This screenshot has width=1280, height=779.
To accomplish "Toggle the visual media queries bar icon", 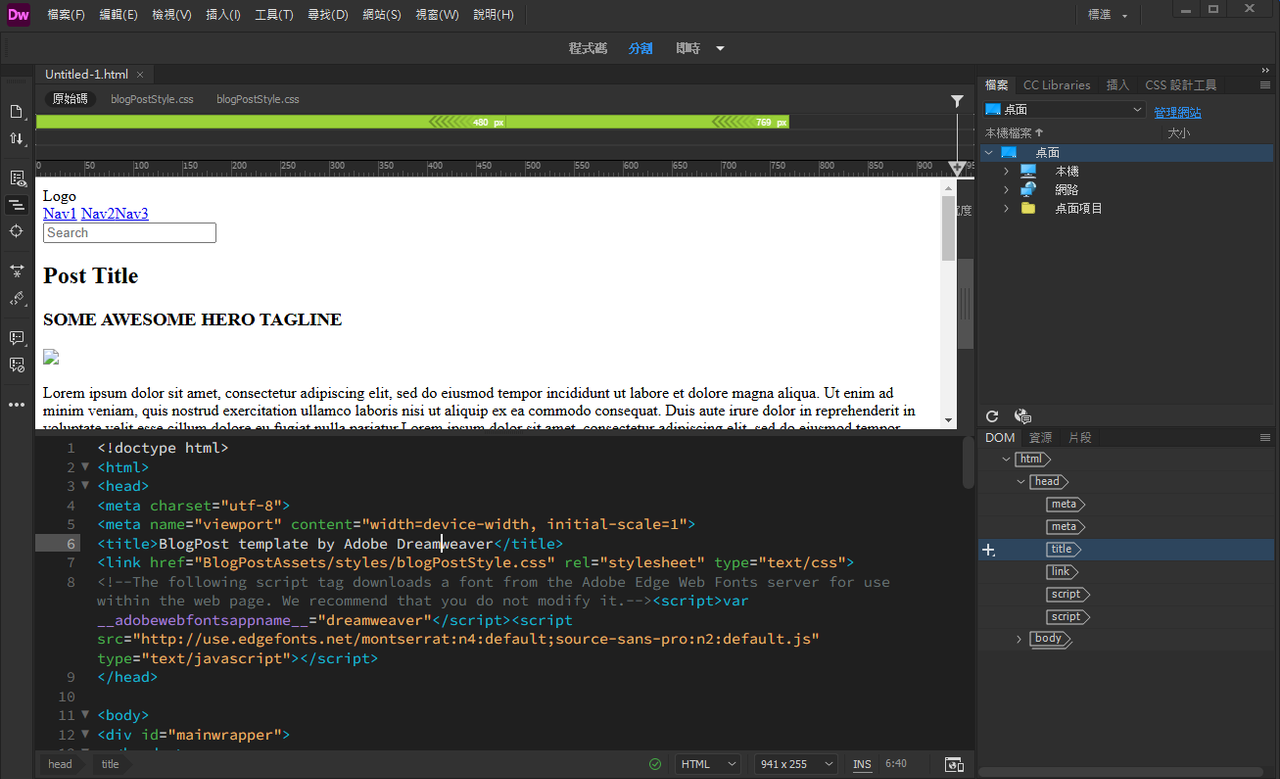I will (17, 205).
